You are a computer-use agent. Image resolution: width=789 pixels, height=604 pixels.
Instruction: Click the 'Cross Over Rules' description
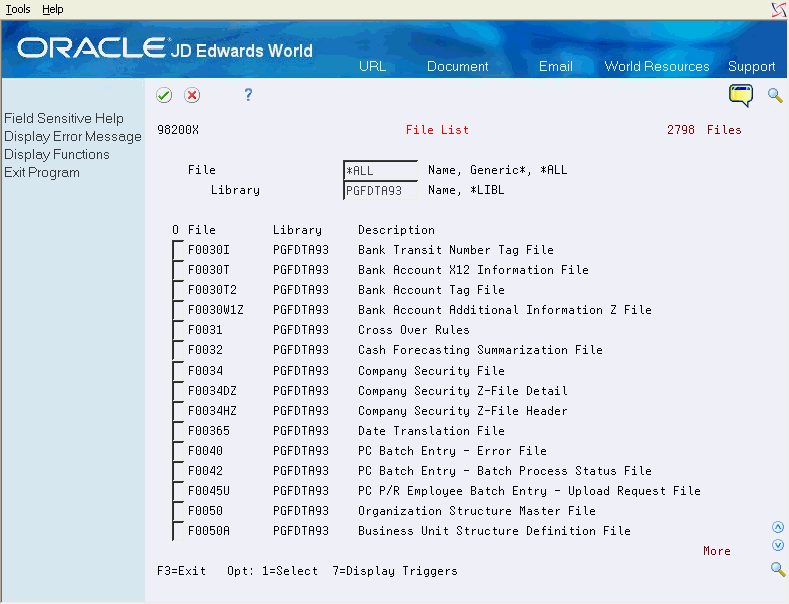pos(414,330)
